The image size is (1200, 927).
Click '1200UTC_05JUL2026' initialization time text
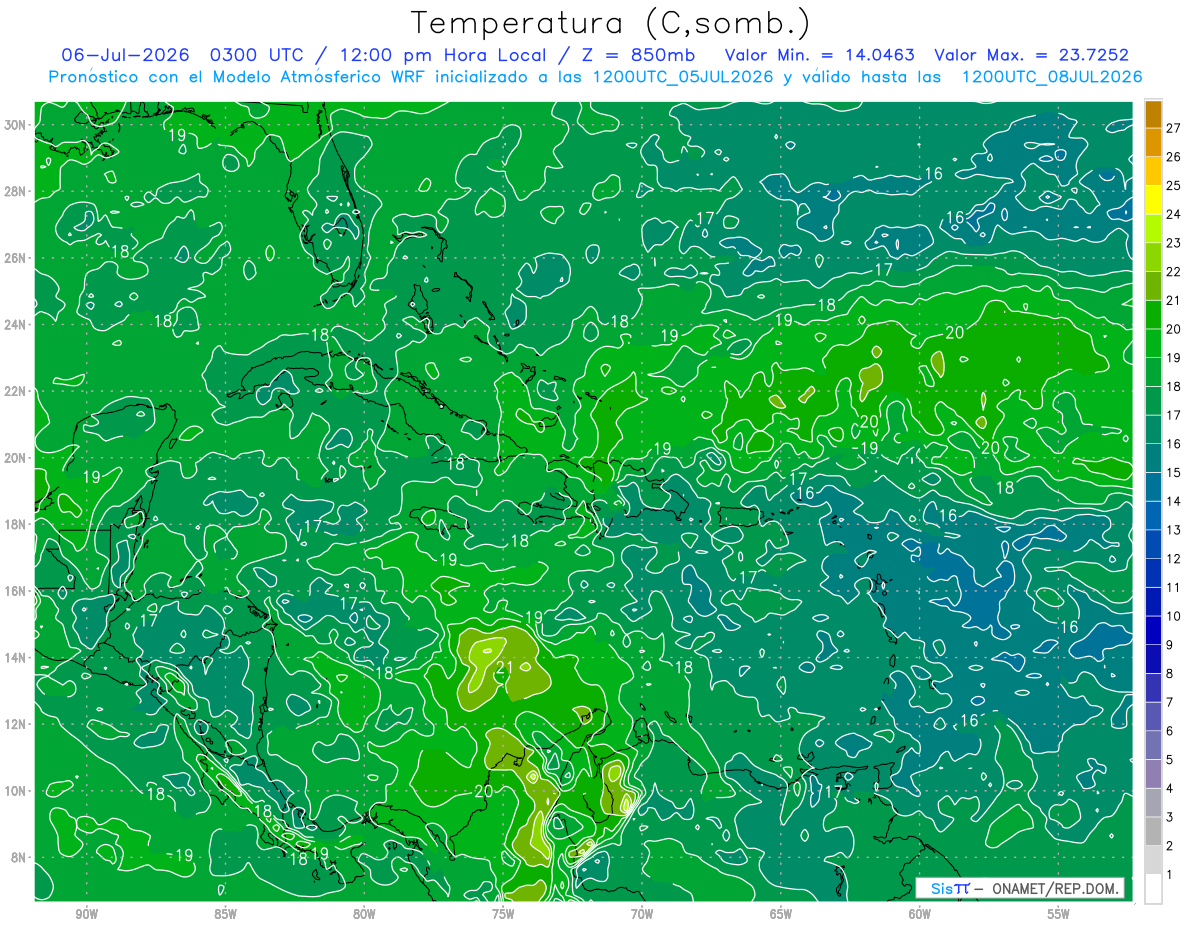click(x=683, y=76)
